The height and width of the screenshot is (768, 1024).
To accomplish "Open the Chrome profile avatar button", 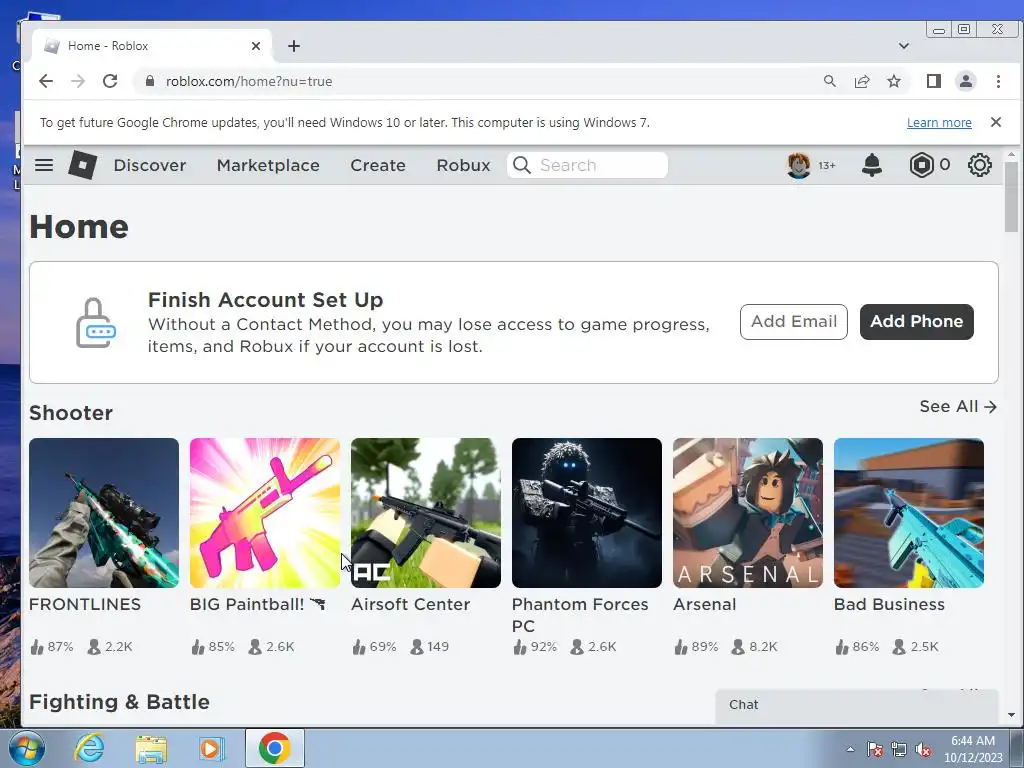I will coord(966,81).
